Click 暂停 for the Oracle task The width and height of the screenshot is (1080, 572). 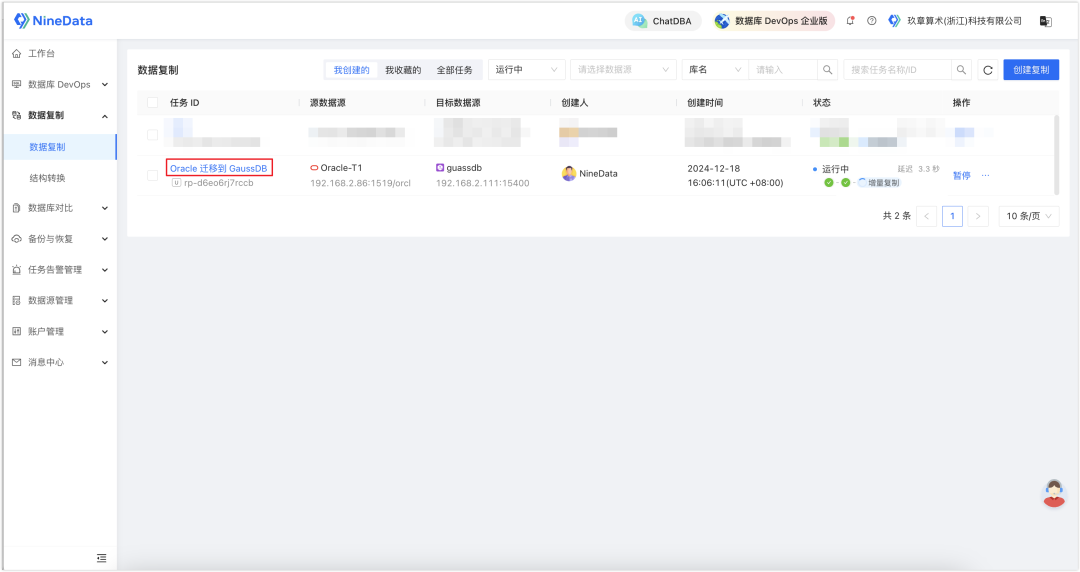(962, 176)
